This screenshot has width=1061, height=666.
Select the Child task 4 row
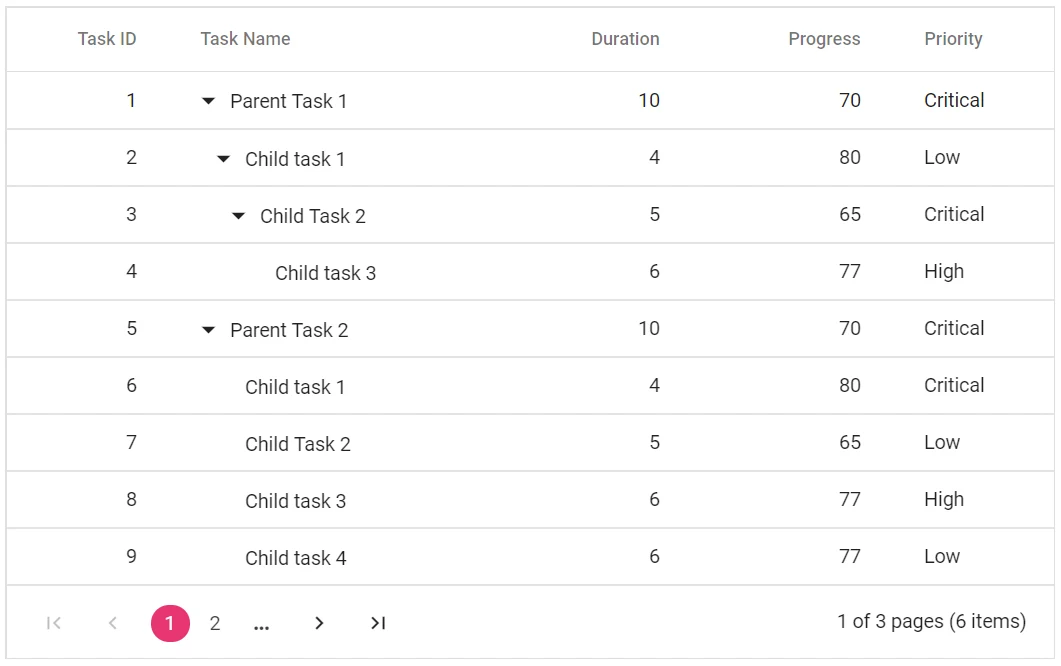pos(296,557)
